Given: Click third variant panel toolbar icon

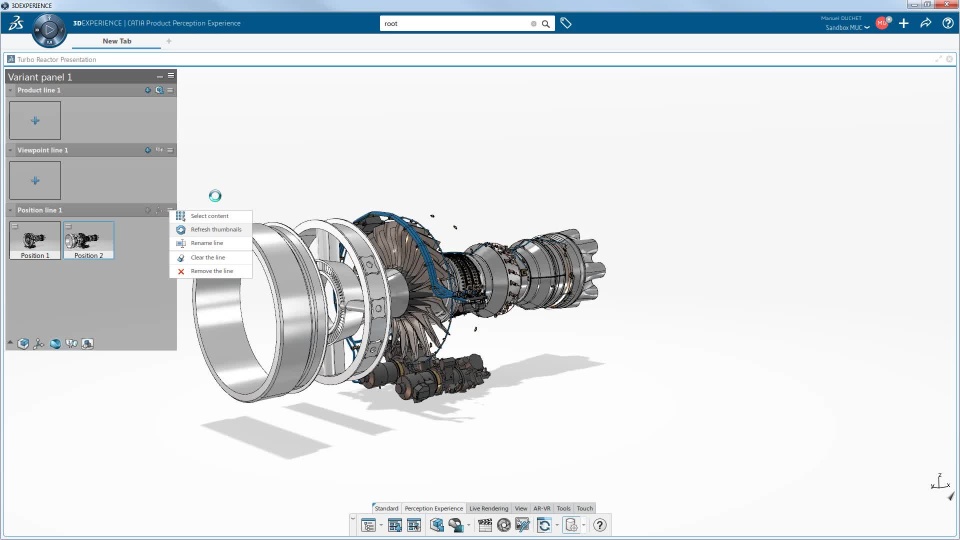Looking at the screenshot, I should (414, 525).
